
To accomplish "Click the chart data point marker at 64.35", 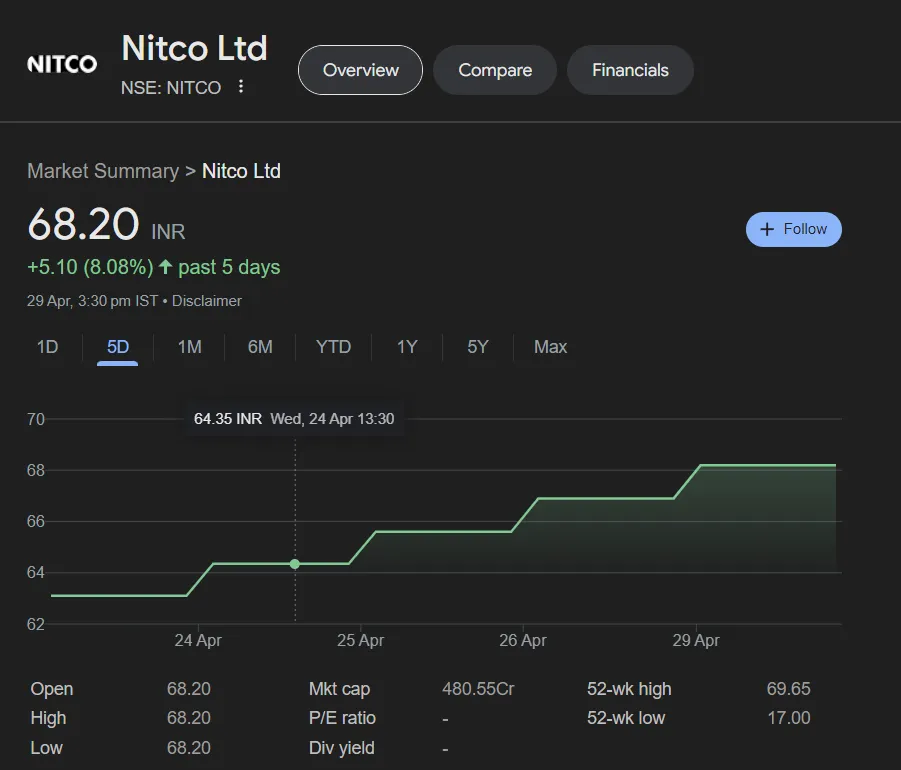I will point(295,564).
